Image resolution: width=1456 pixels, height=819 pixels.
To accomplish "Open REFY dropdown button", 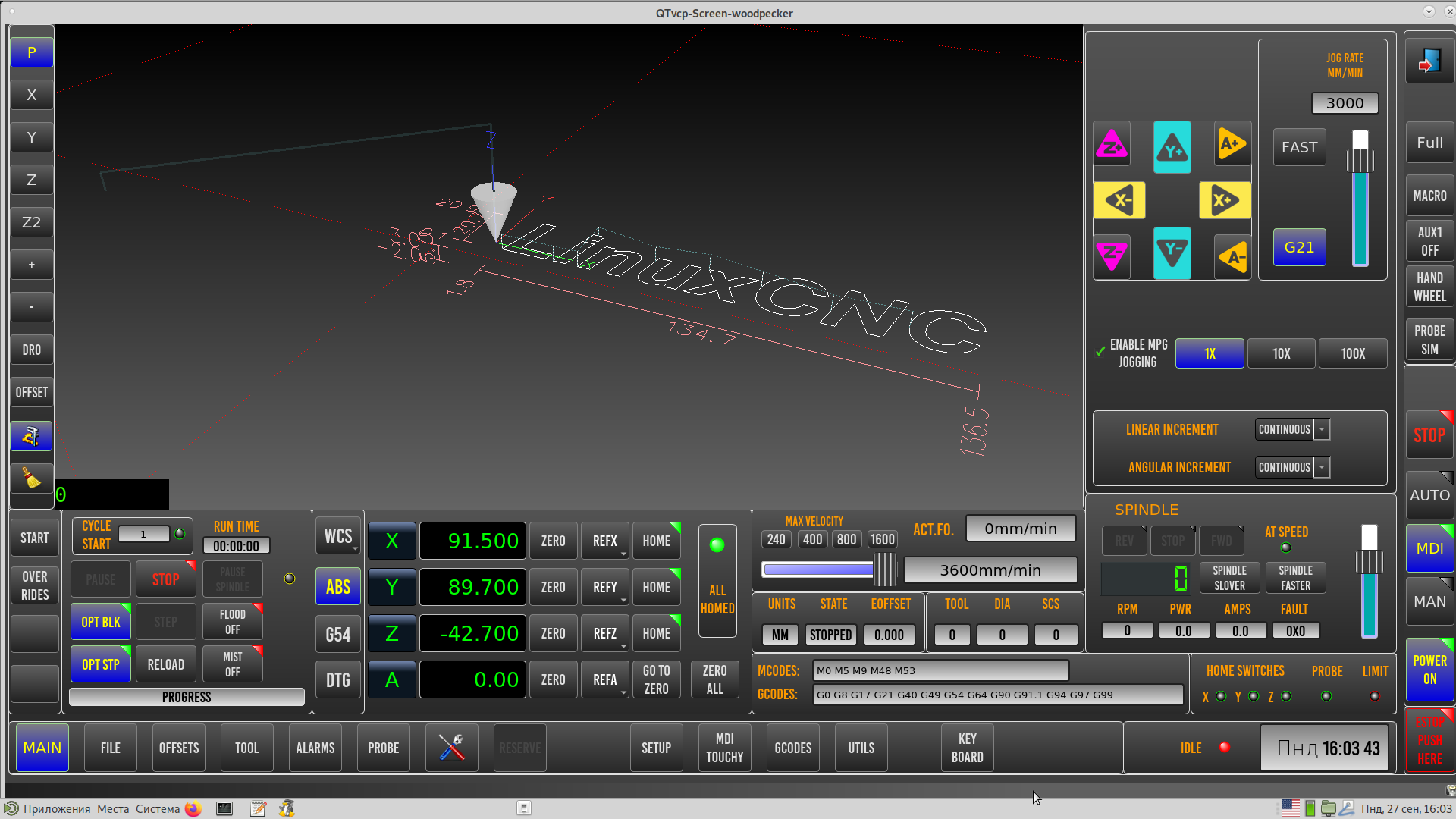I will (x=605, y=588).
